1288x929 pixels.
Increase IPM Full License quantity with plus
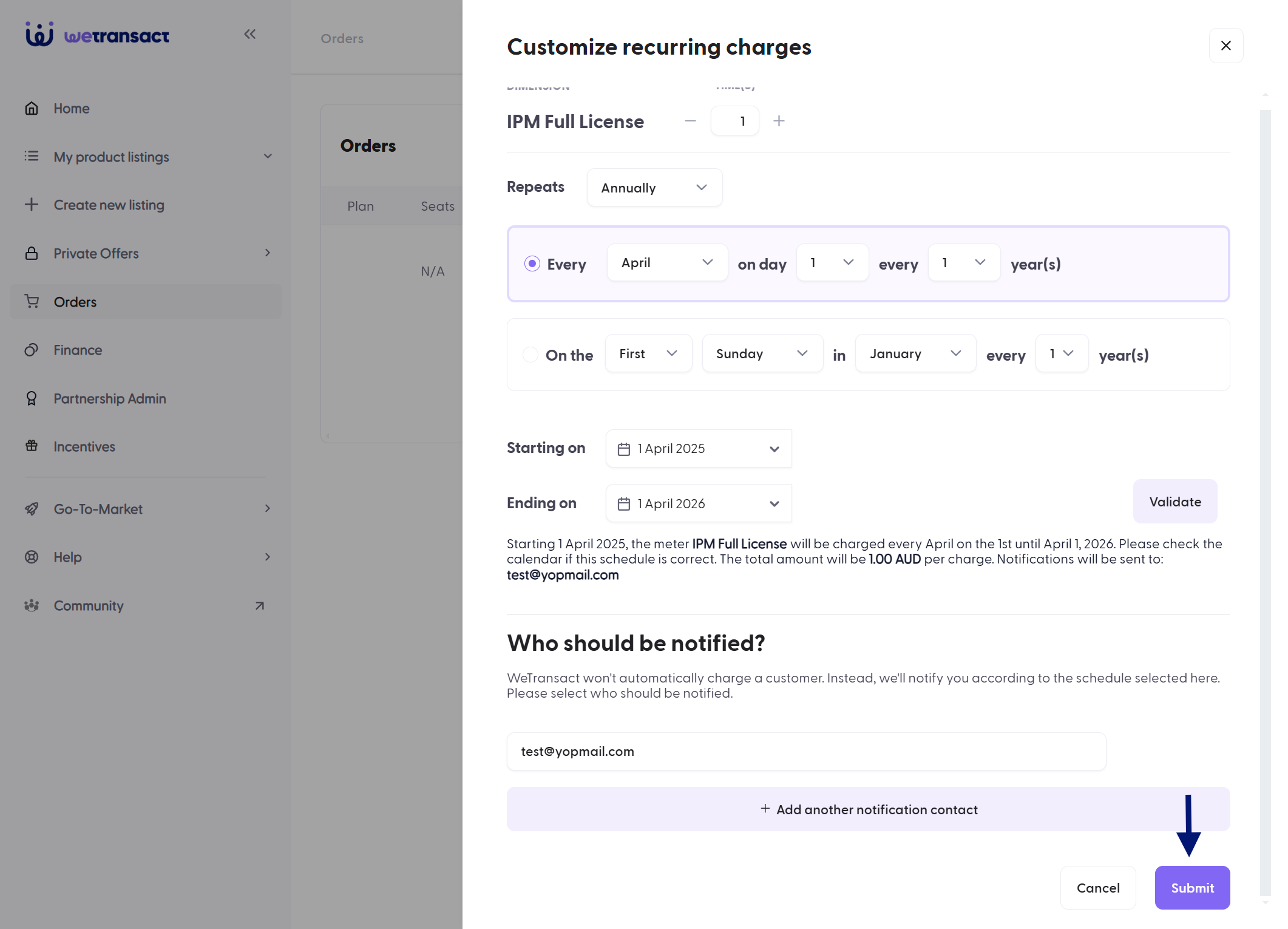(779, 121)
